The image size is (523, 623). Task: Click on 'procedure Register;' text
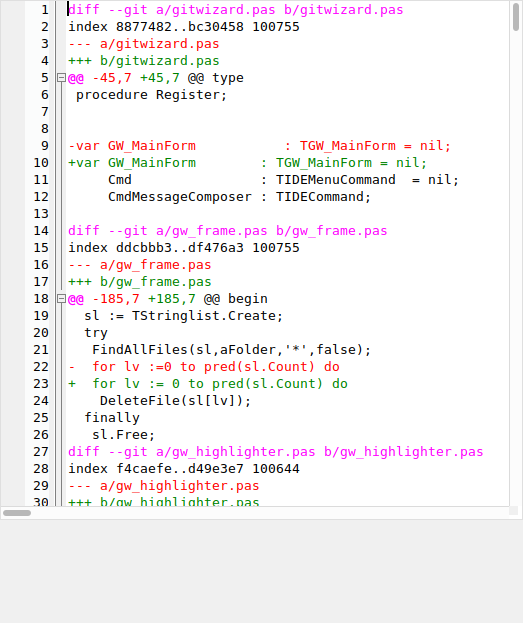click(x=151, y=95)
